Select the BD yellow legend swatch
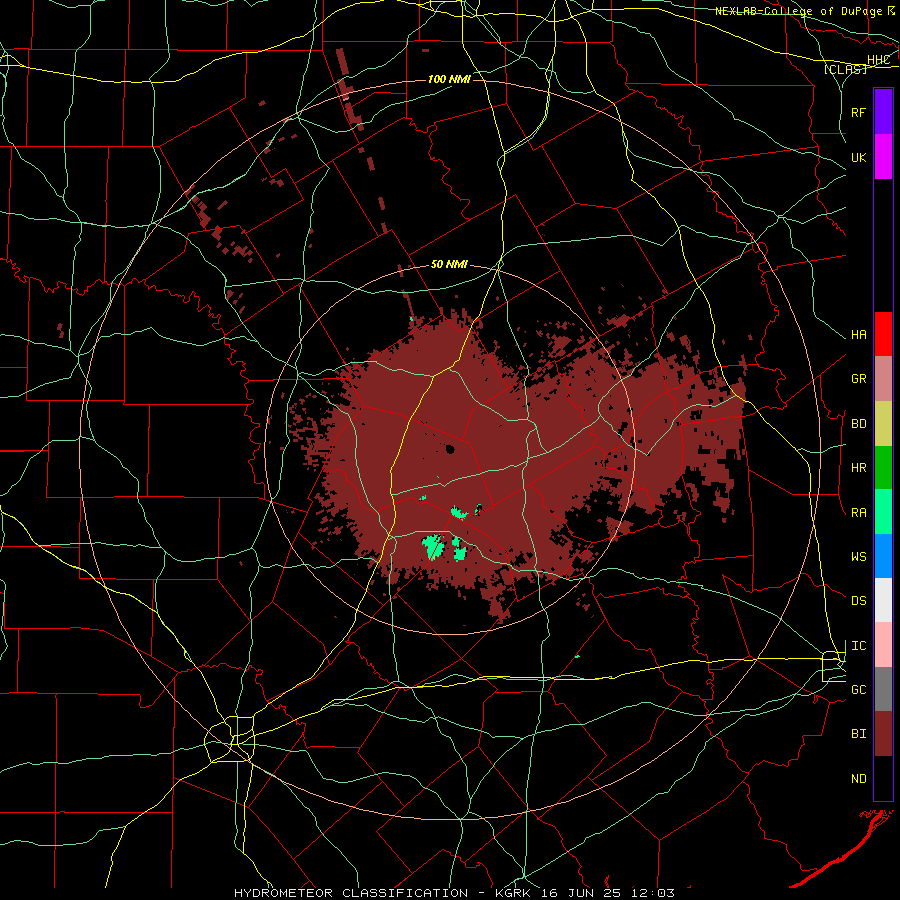Viewport: 900px width, 900px height. point(883,423)
